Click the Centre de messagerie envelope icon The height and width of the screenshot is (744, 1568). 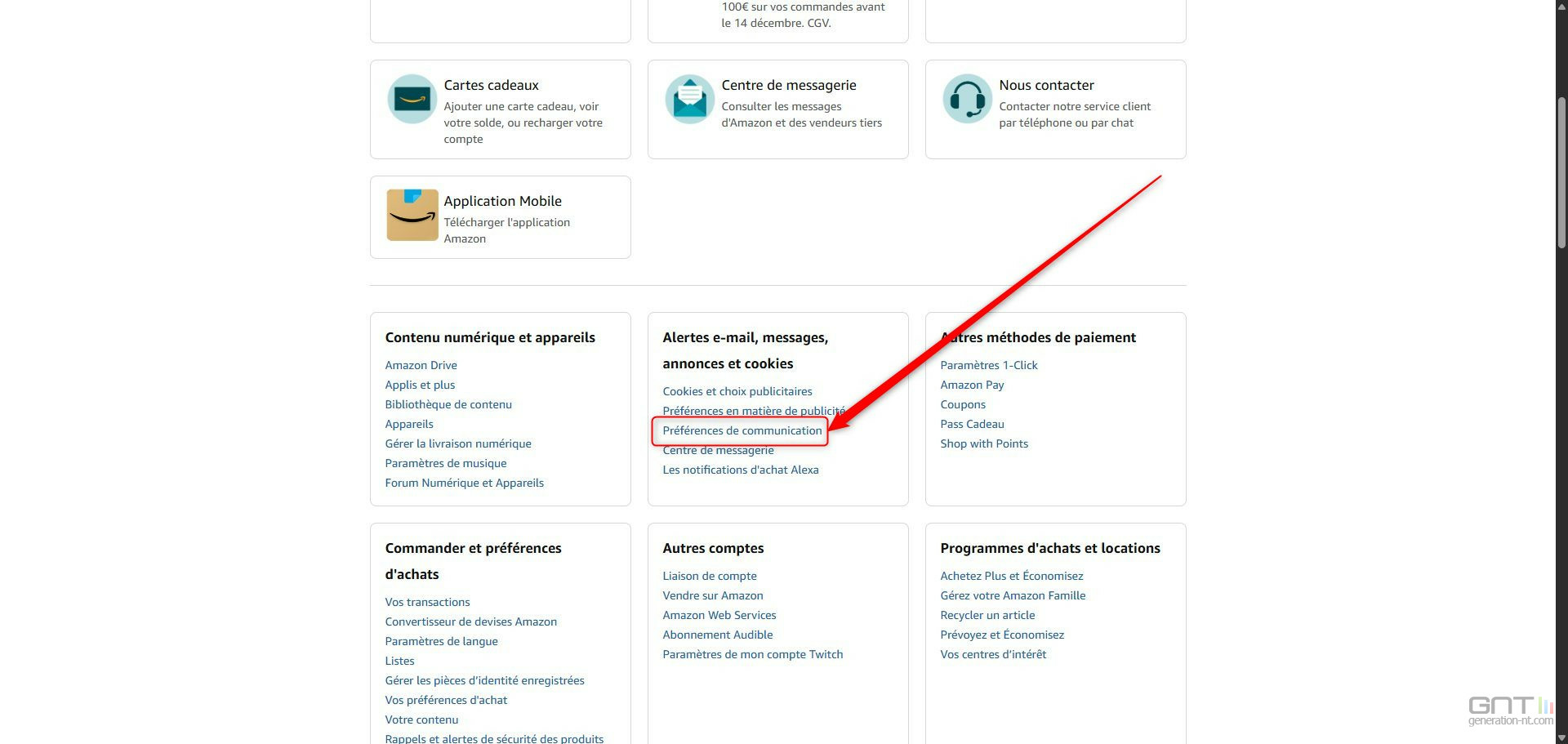tap(689, 99)
